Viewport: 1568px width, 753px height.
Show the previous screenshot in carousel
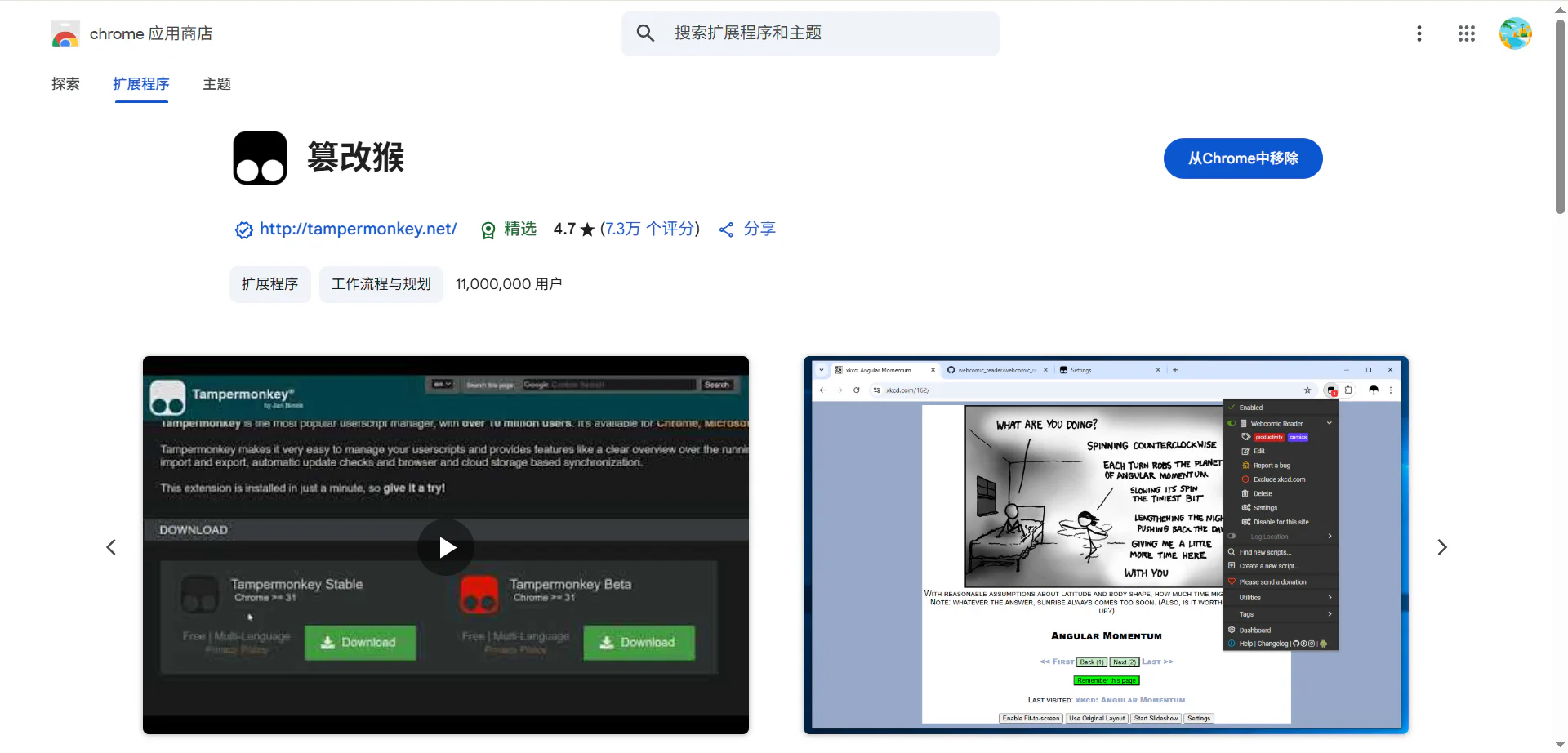coord(111,547)
